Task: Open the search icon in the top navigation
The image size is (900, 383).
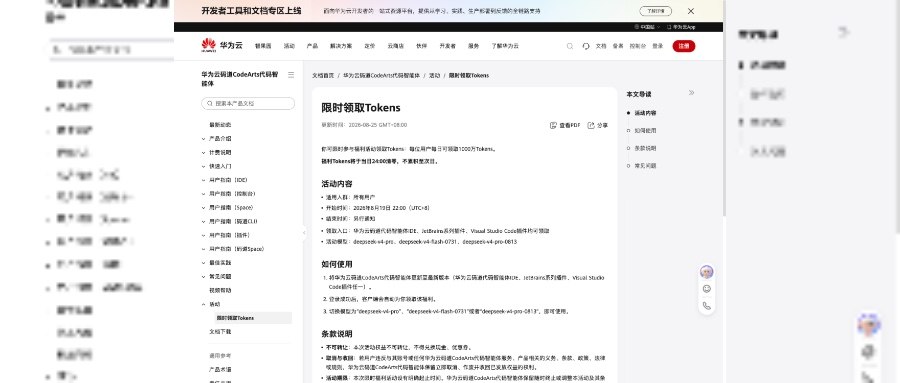Action: [569, 46]
